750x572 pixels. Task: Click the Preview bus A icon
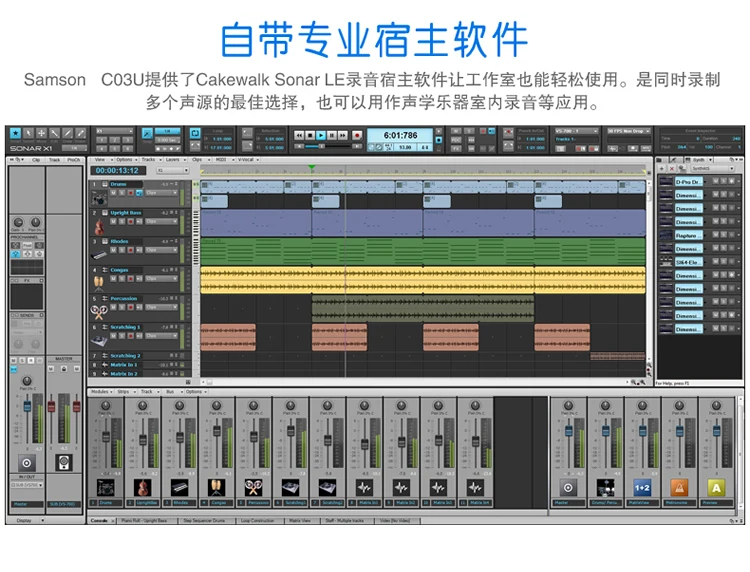click(716, 488)
